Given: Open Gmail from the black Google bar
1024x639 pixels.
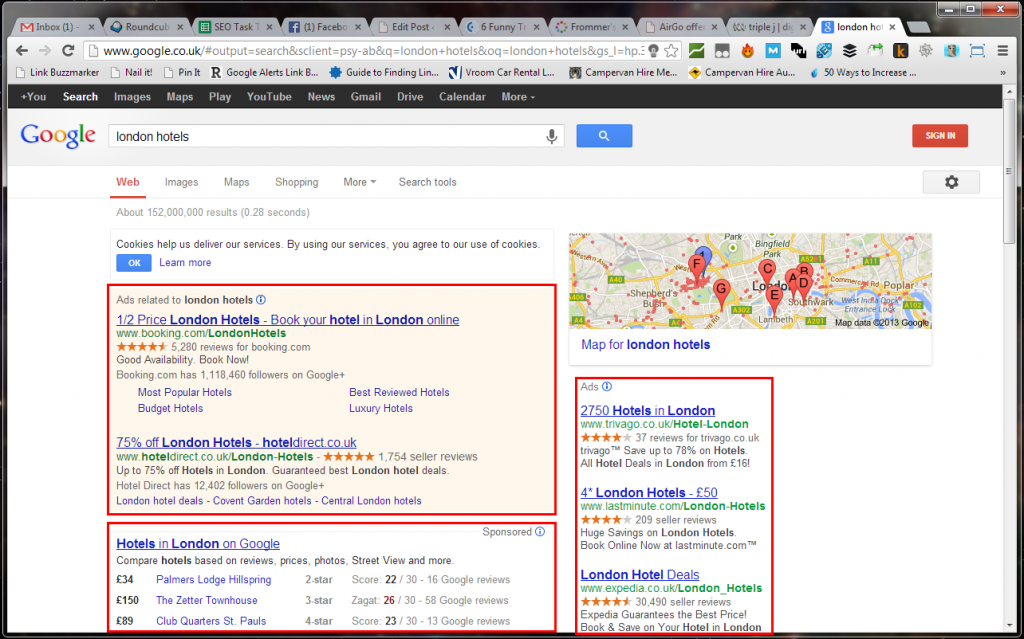Looking at the screenshot, I should [x=366, y=97].
